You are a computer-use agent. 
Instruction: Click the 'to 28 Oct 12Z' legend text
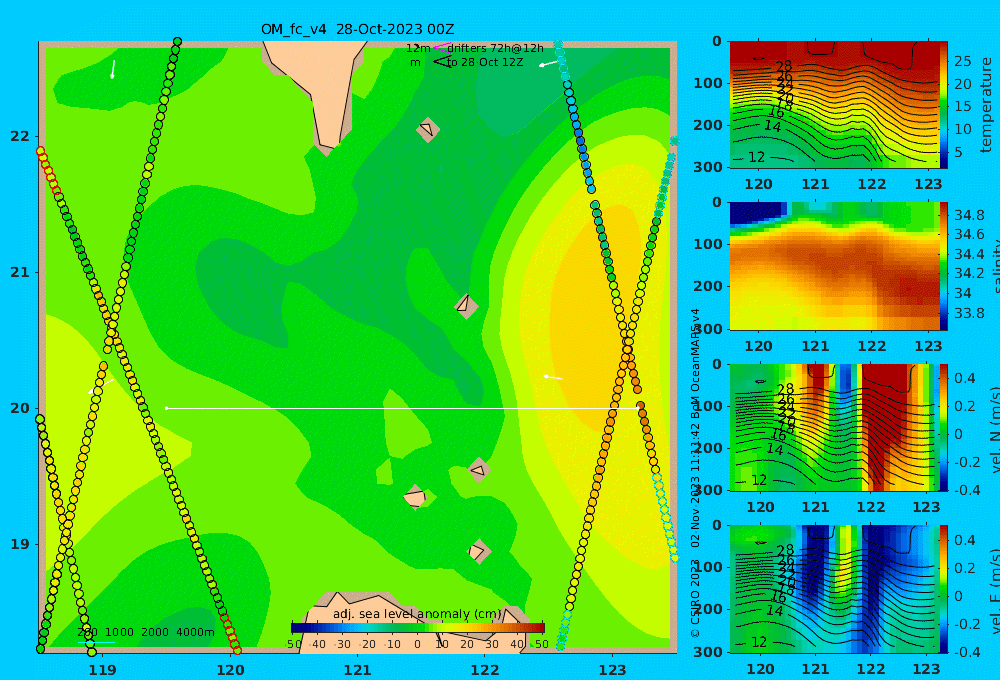[485, 63]
